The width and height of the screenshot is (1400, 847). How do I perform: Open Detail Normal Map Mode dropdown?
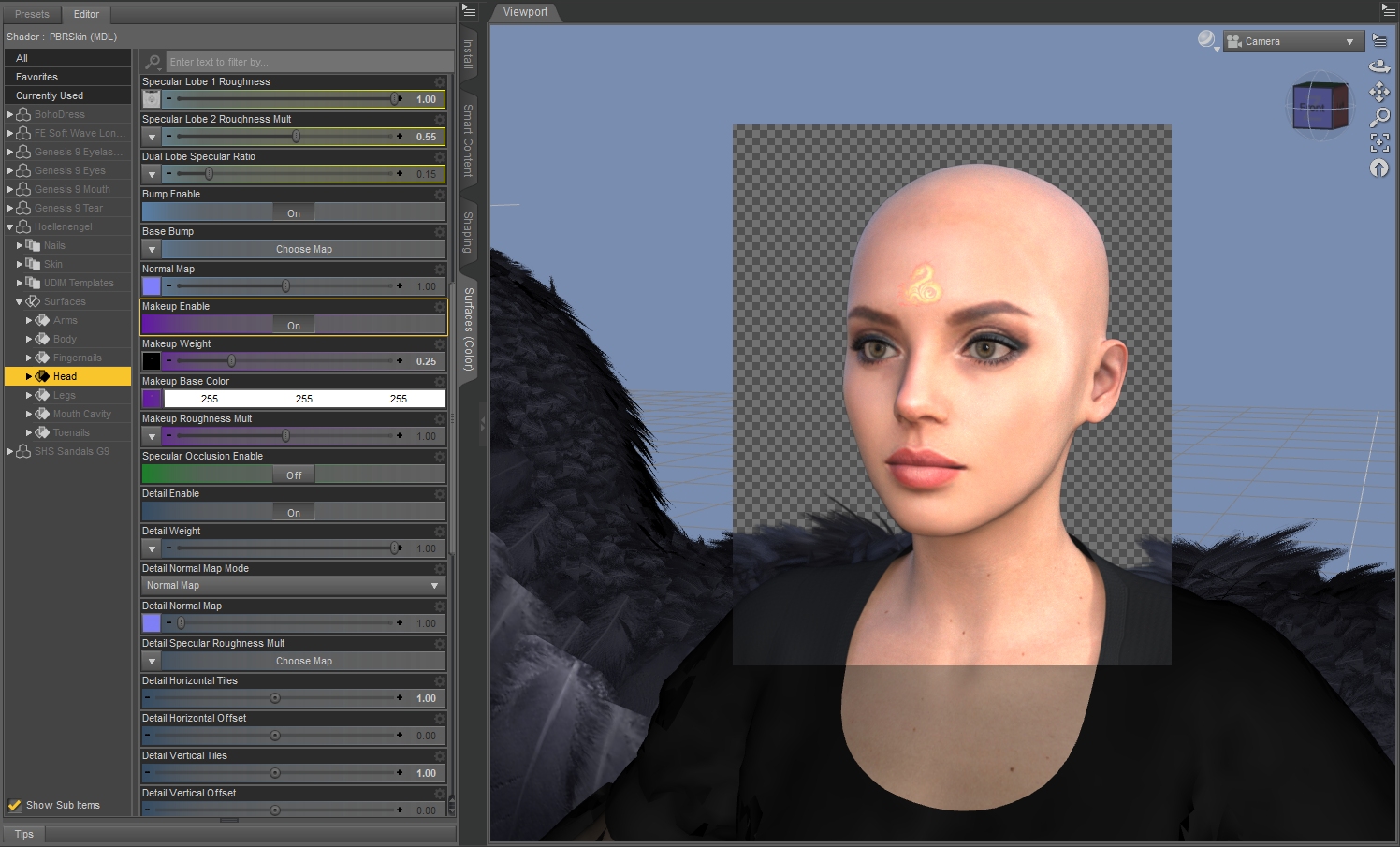point(293,586)
